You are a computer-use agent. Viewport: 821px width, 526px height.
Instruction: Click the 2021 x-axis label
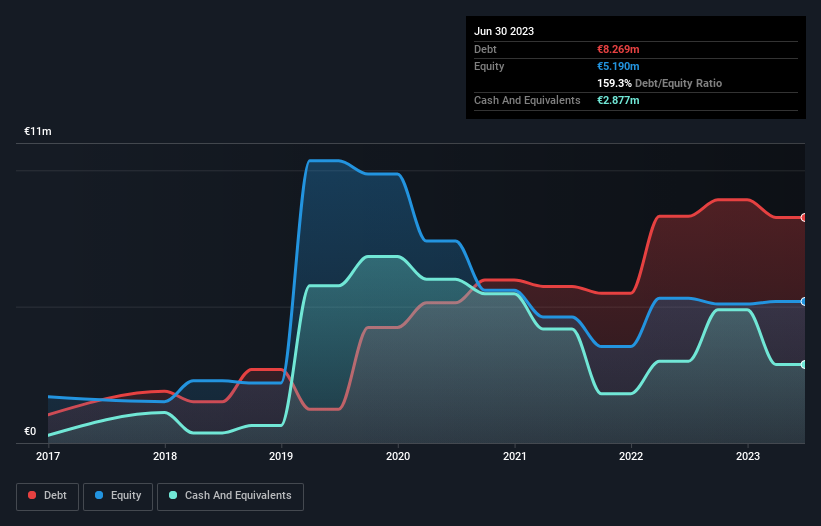pos(515,456)
